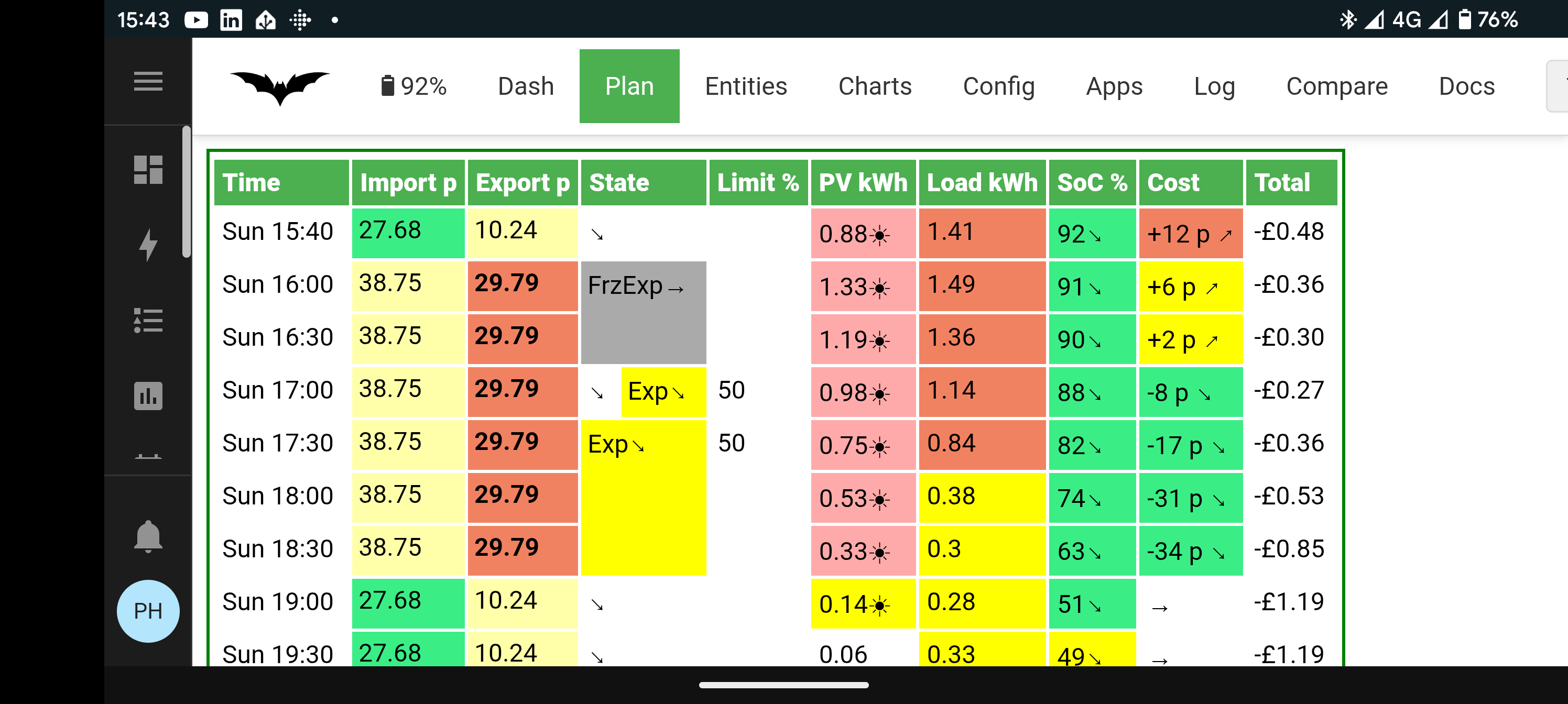Go to the Charts tab
The image size is (1568, 704).
pos(875,86)
